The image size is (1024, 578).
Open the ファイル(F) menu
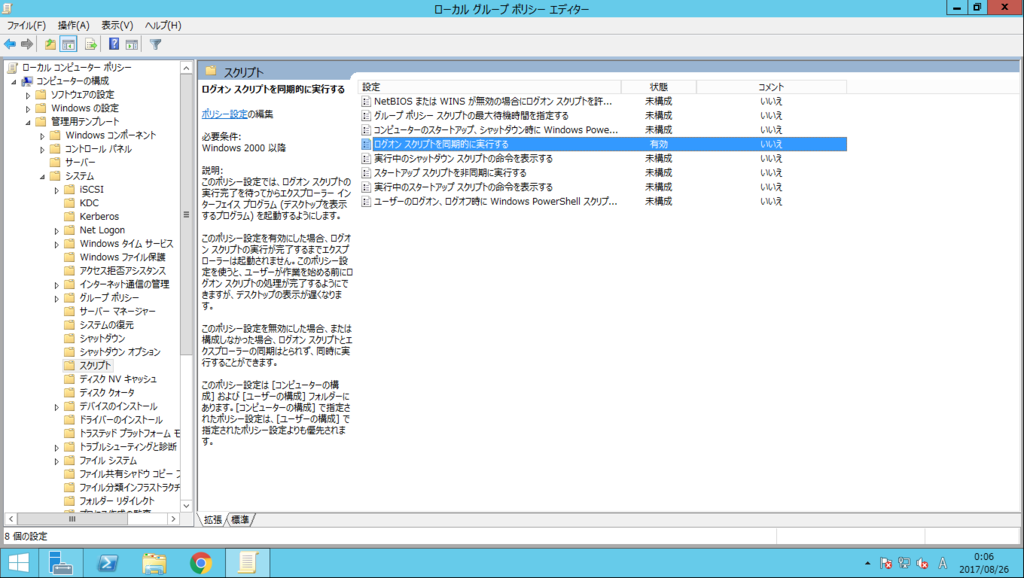tap(26, 25)
